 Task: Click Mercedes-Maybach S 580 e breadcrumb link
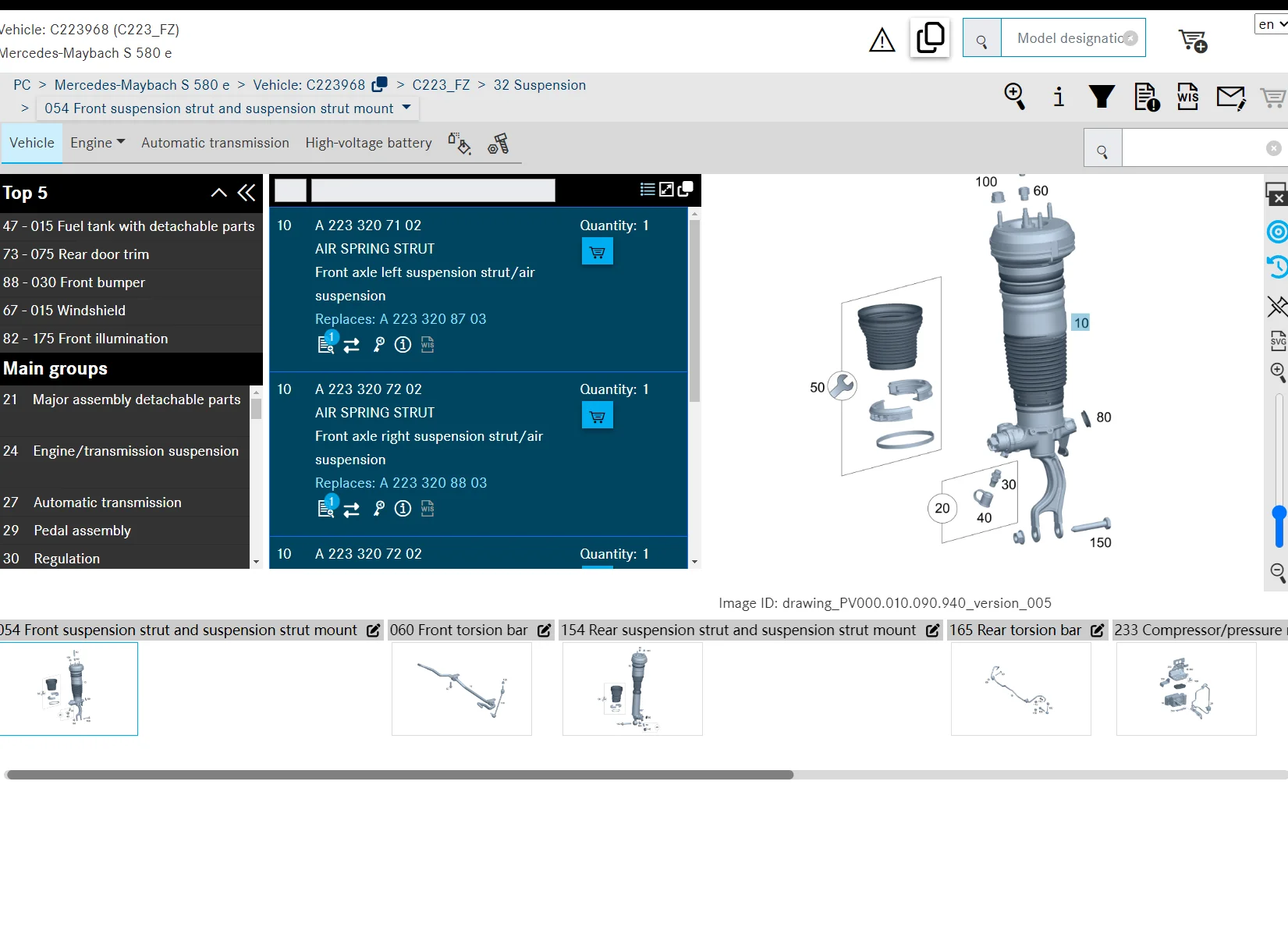coord(142,85)
